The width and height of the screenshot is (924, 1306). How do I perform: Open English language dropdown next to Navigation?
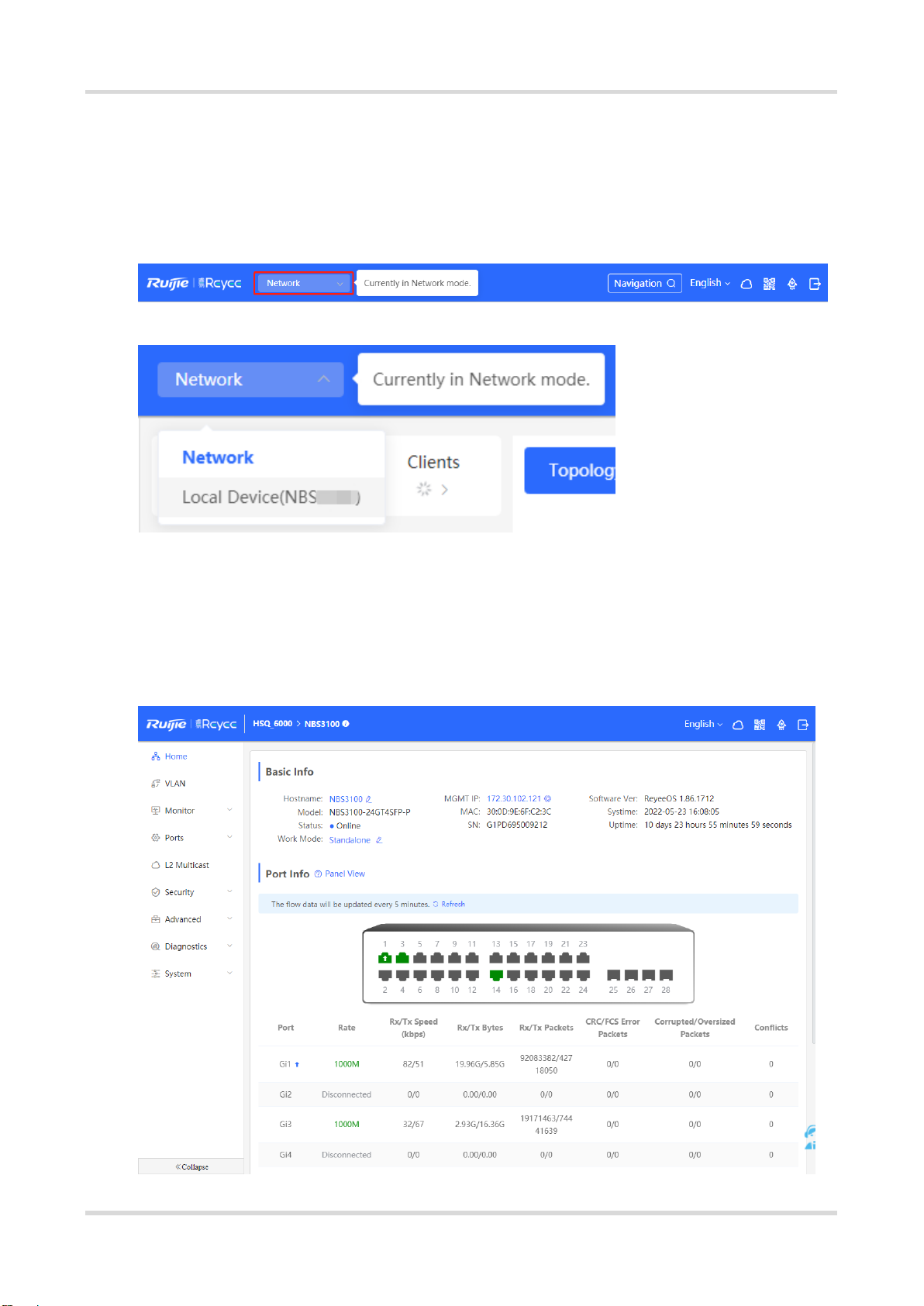click(x=709, y=283)
